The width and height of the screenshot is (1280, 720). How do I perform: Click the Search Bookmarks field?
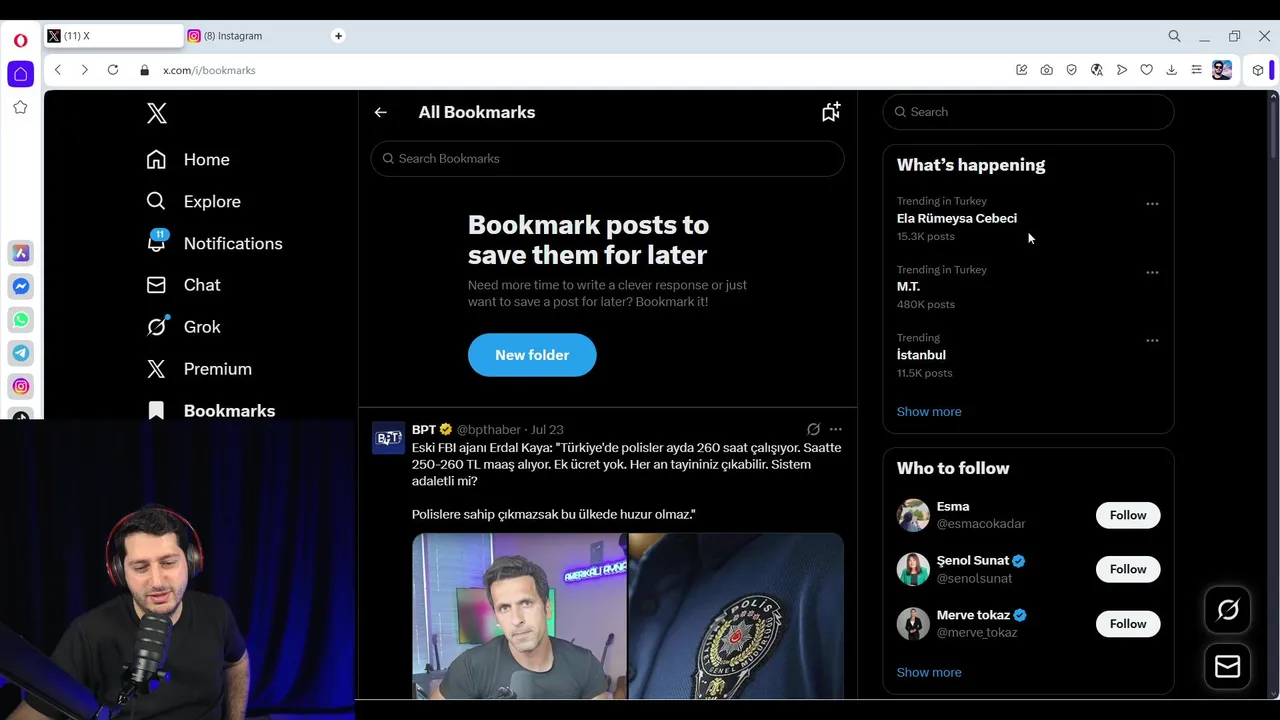pyautogui.click(x=607, y=159)
